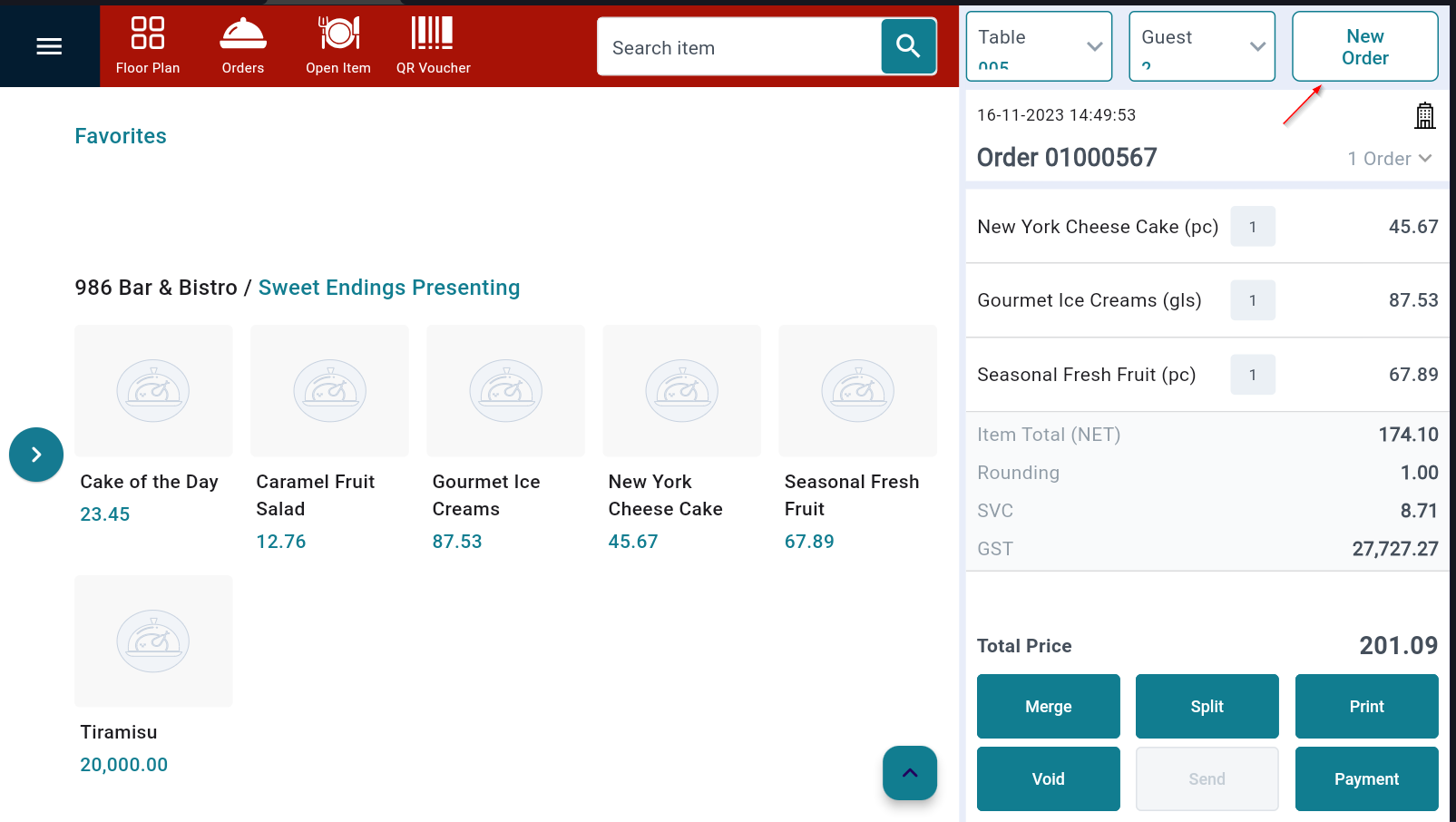This screenshot has width=1456, height=822.
Task: Open Sweet Endings Presenting category link
Action: point(388,288)
